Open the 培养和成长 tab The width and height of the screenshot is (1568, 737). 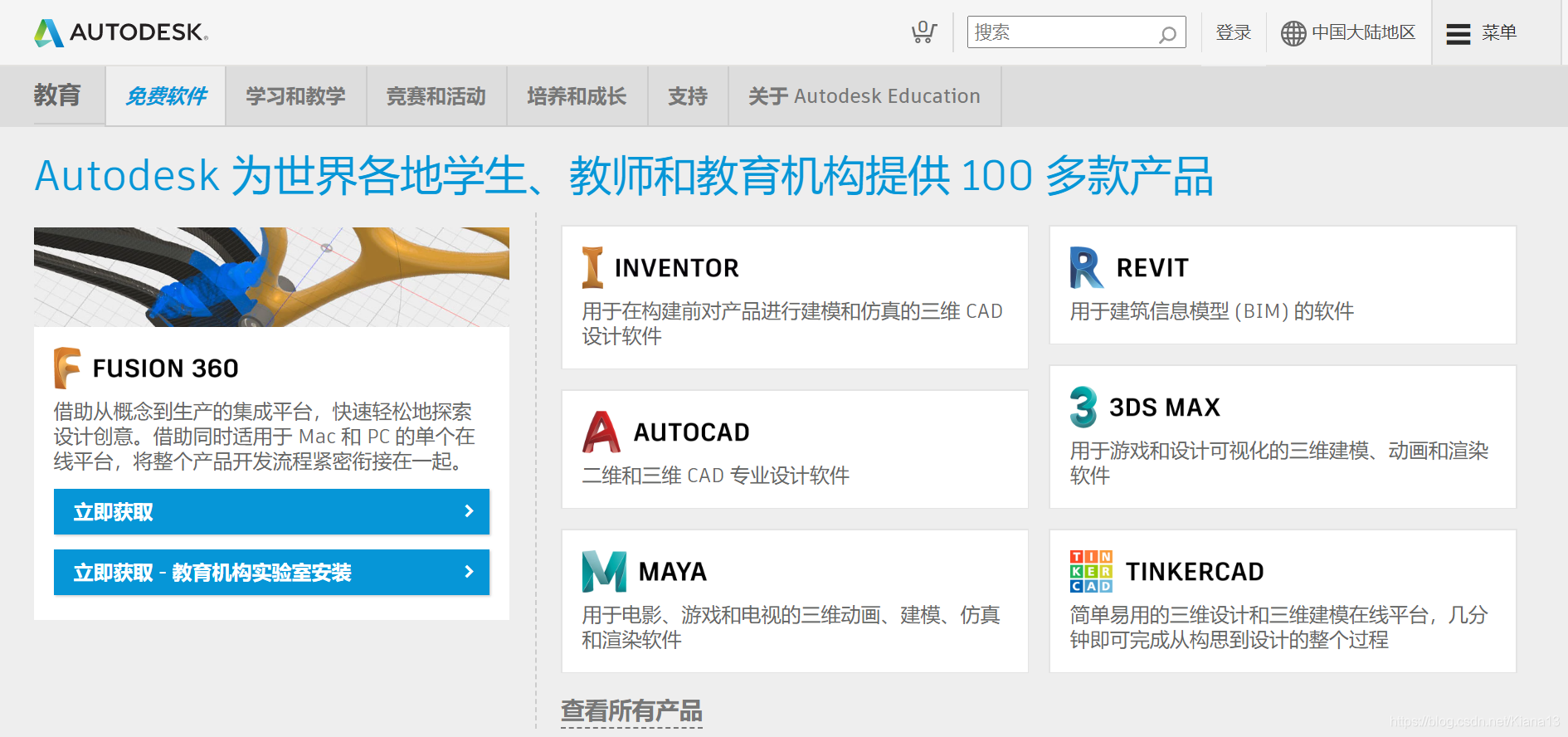coord(577,96)
